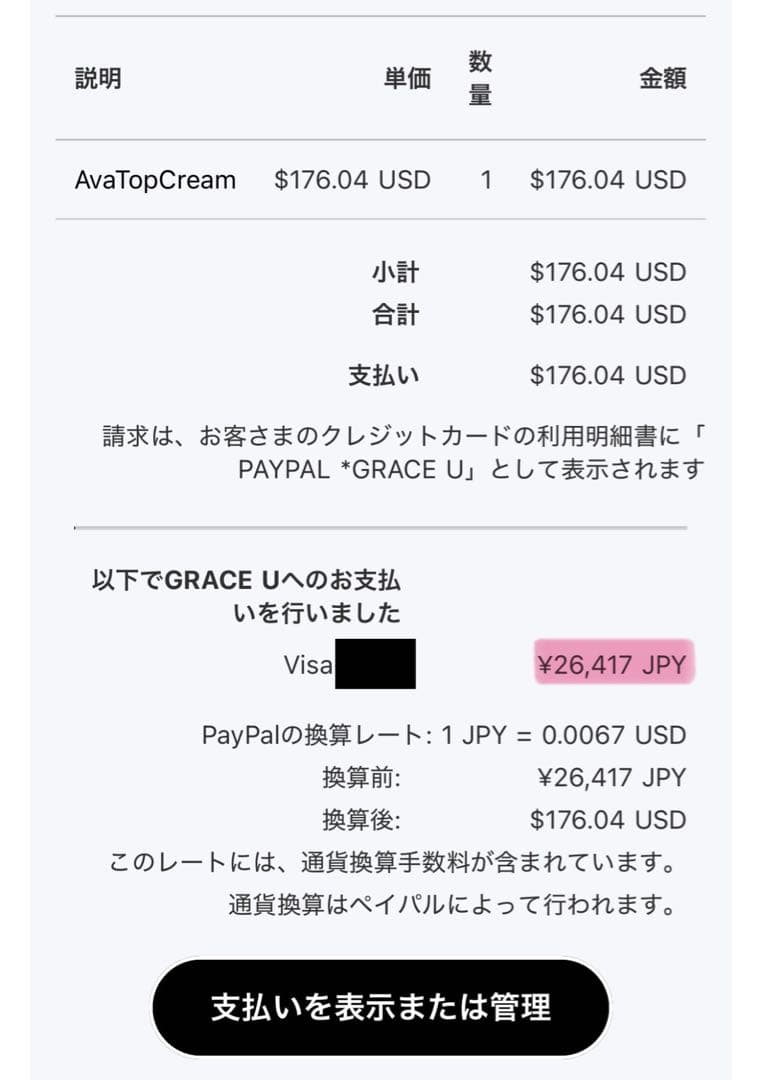Click the 金額 column header
The width and height of the screenshot is (762, 1080).
(662, 79)
